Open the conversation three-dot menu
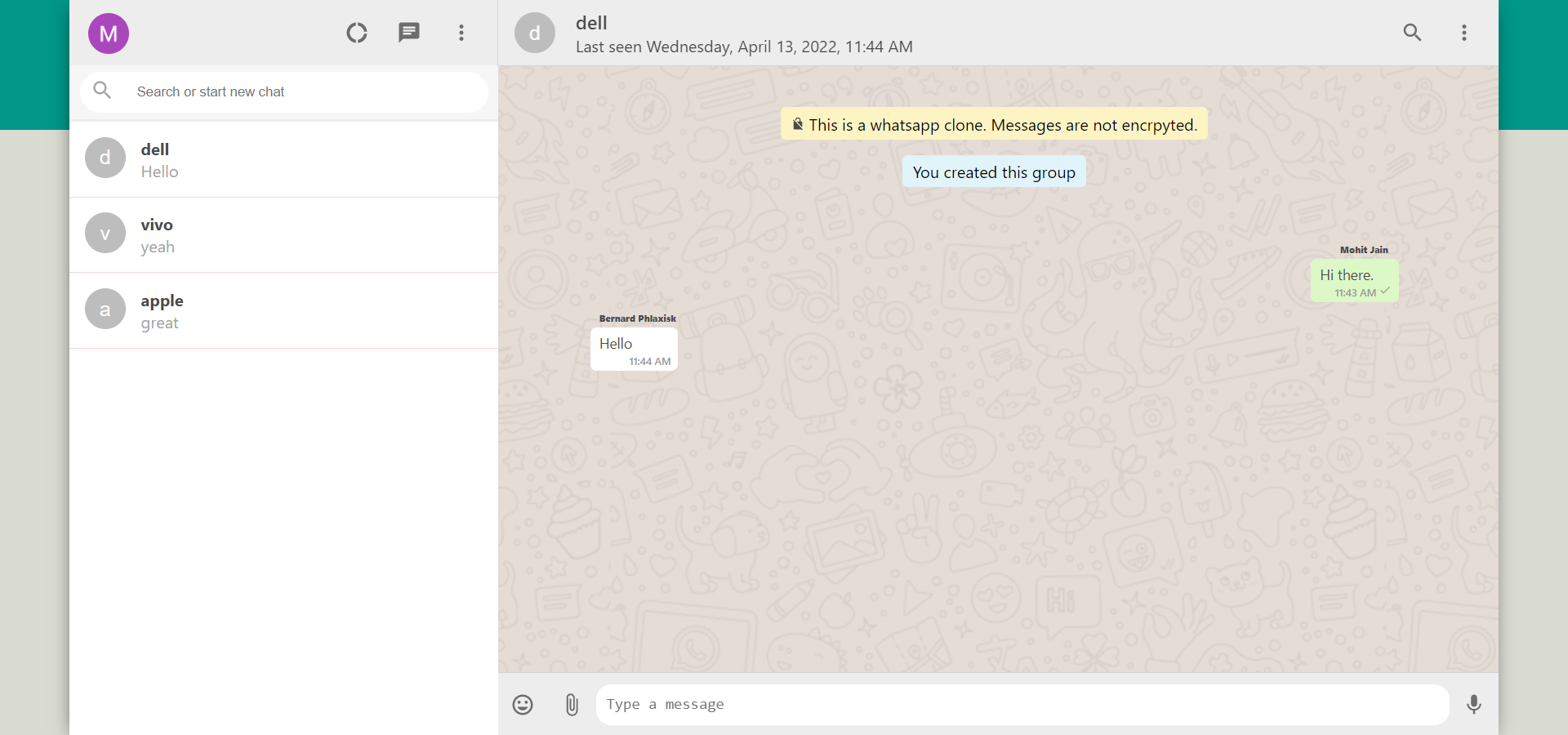Viewport: 1568px width, 735px height. pyautogui.click(x=1463, y=33)
